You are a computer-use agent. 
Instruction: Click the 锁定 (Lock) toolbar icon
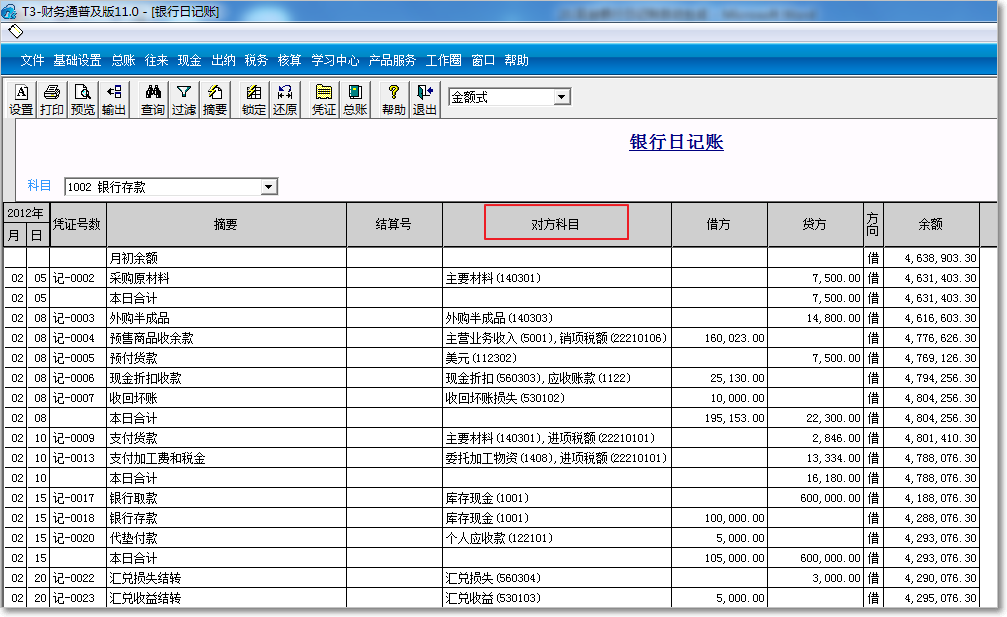pos(254,100)
